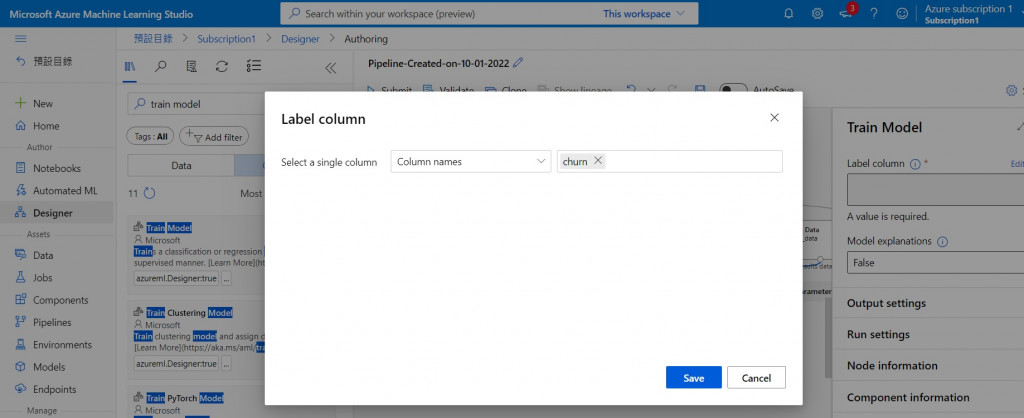Viewport: 1024px width, 418px height.
Task: Click the train model search field
Action: coord(196,104)
